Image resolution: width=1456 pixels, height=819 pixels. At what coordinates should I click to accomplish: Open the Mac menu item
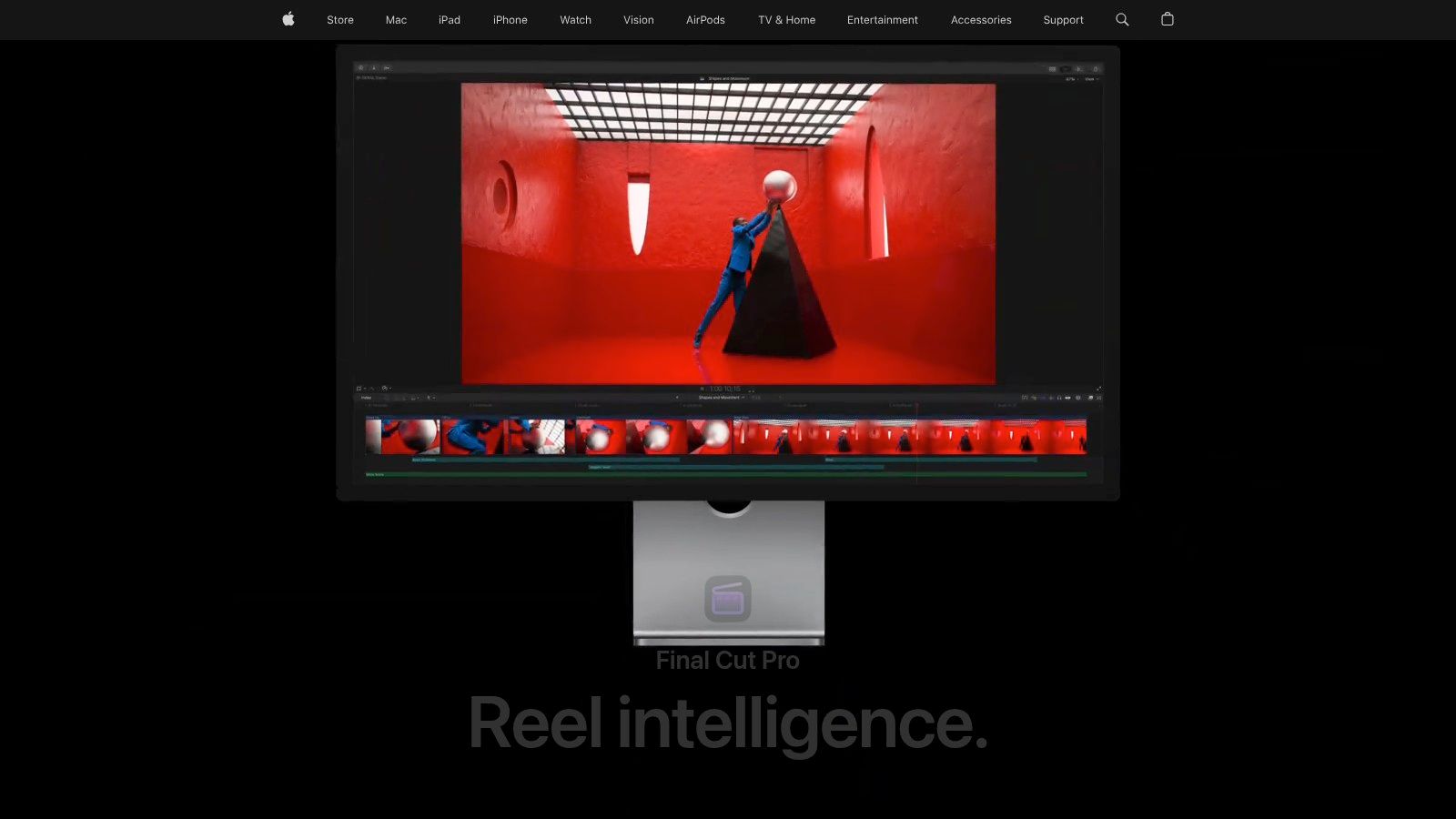(396, 20)
